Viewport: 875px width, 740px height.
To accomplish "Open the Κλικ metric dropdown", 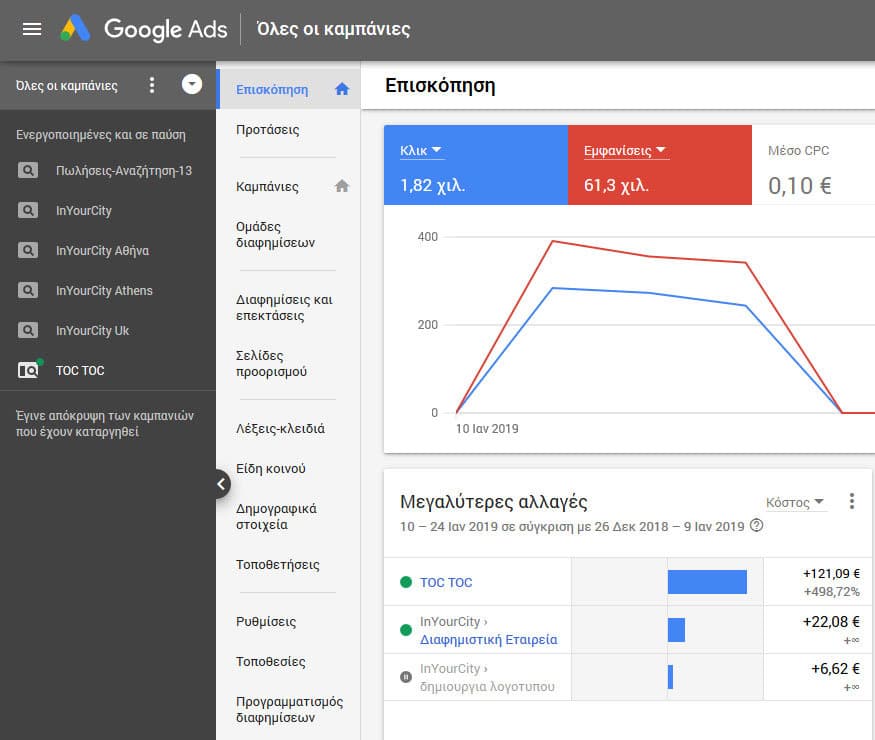I will point(421,150).
